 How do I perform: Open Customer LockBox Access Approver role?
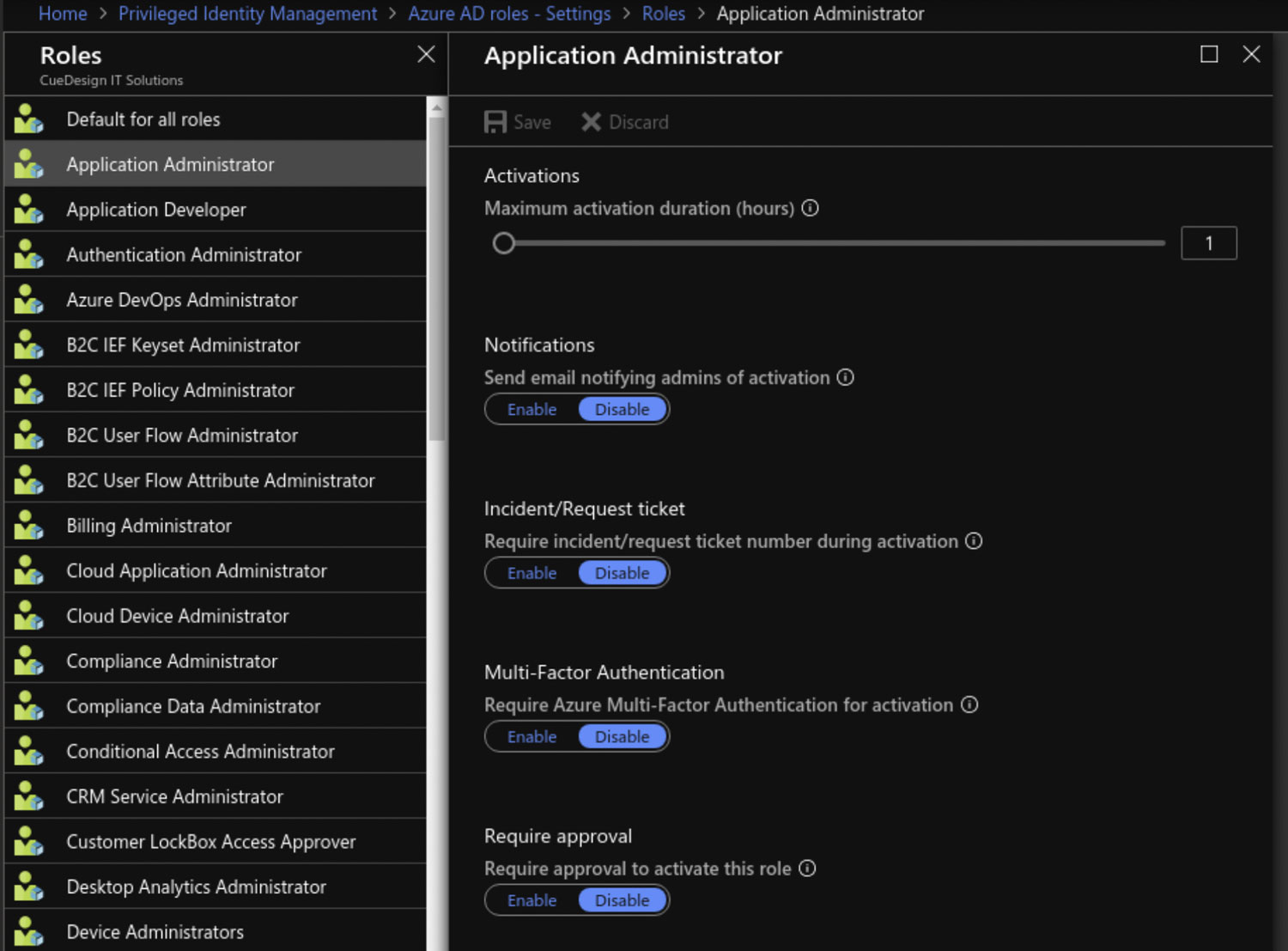tap(216, 842)
